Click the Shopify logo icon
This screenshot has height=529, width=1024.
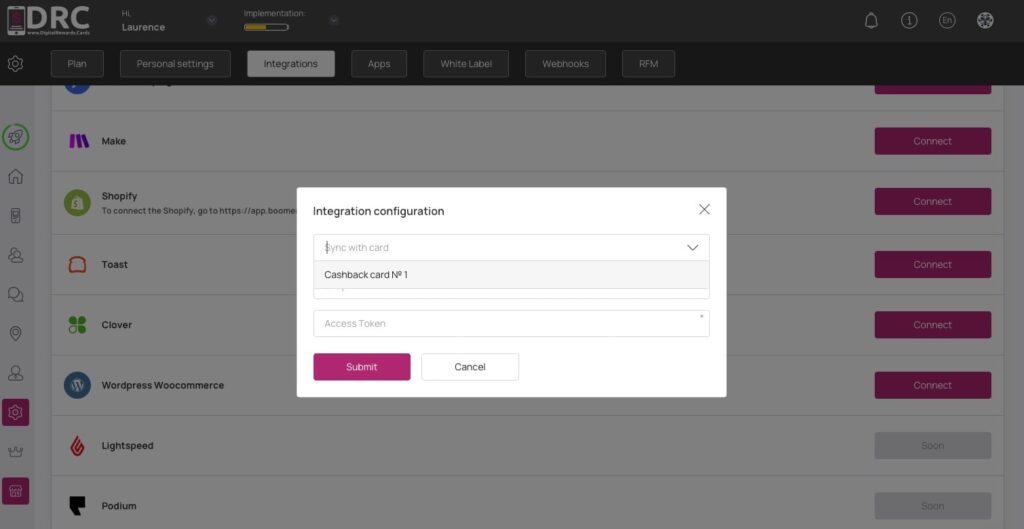point(77,202)
